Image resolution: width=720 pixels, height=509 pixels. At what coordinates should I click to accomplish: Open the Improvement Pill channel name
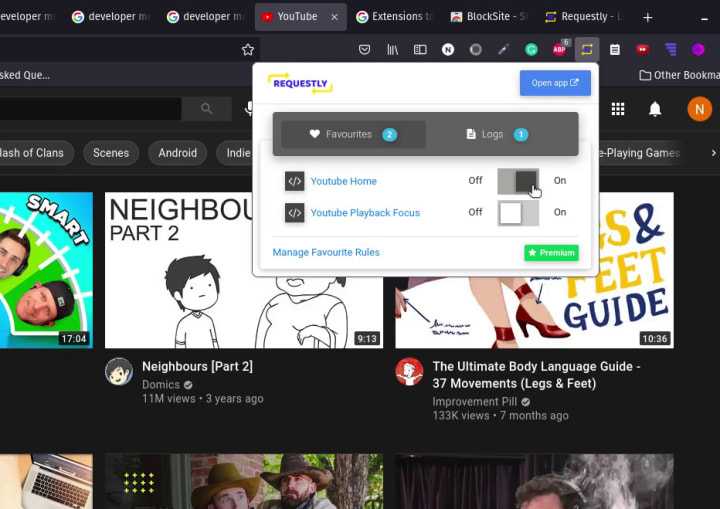coord(475,402)
